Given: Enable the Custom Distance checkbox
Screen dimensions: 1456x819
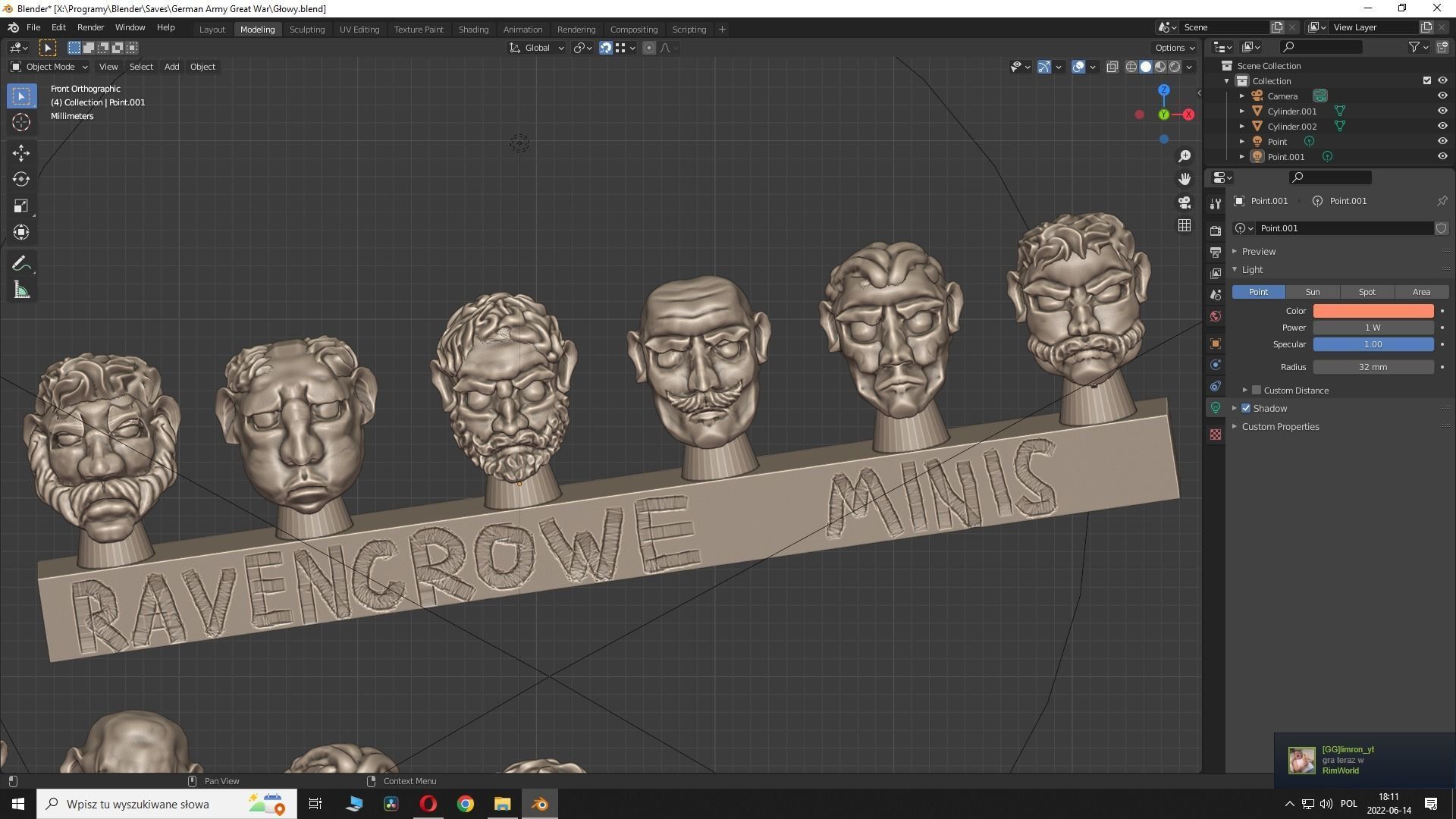Looking at the screenshot, I should tap(1257, 391).
